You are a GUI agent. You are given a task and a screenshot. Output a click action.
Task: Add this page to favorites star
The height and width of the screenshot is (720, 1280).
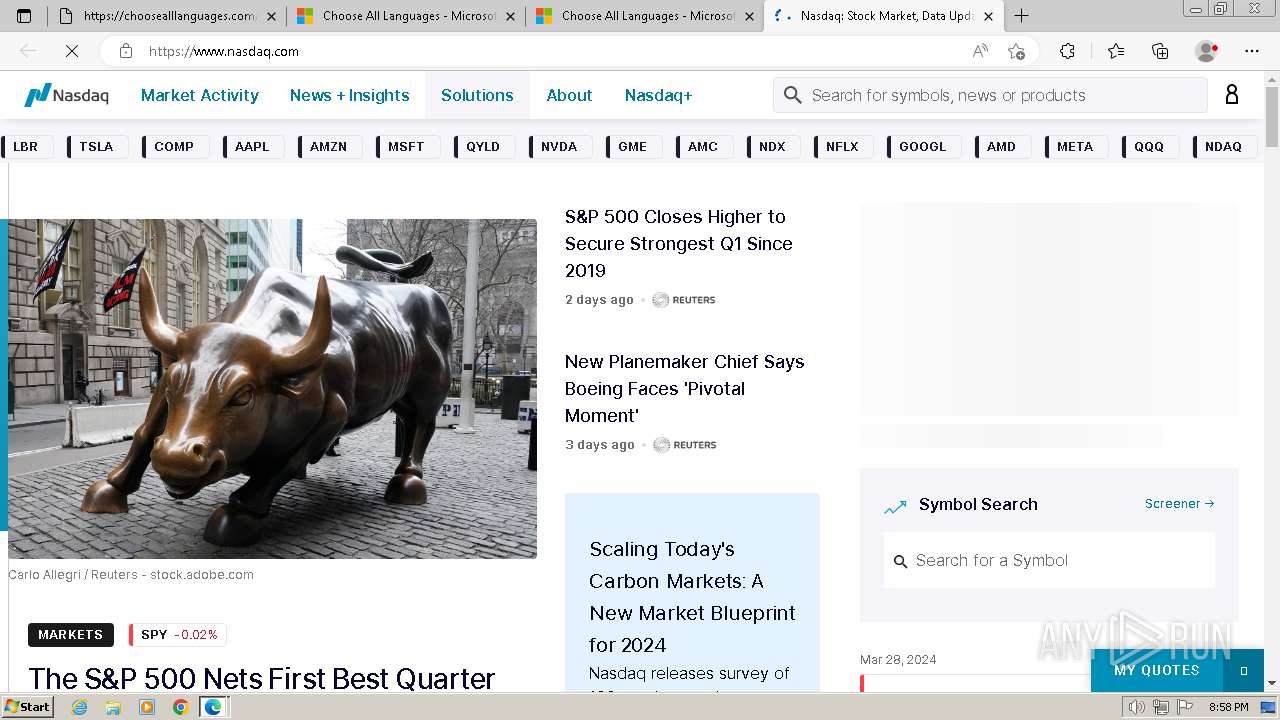point(1016,51)
